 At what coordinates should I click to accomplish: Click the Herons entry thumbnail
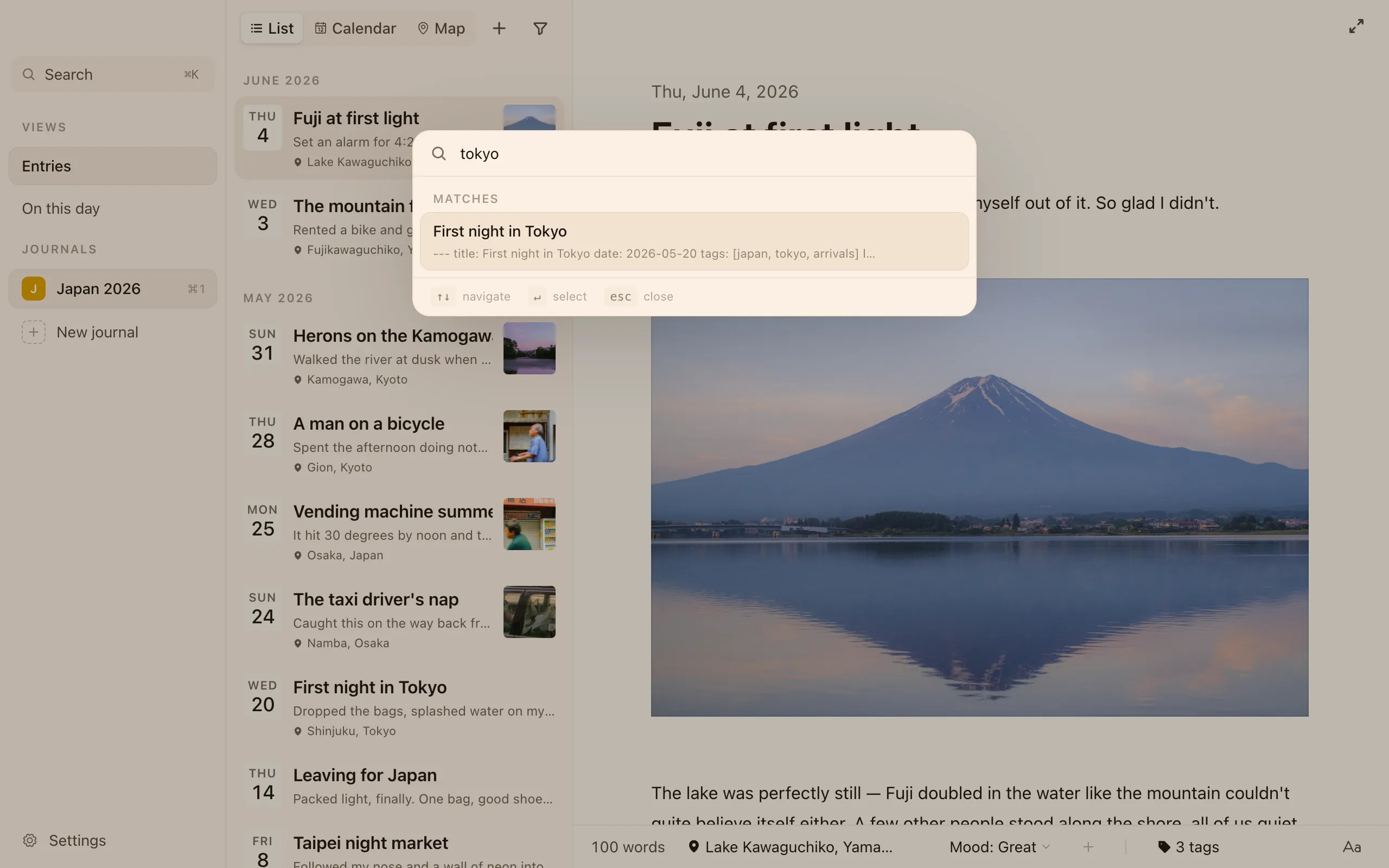(529, 348)
